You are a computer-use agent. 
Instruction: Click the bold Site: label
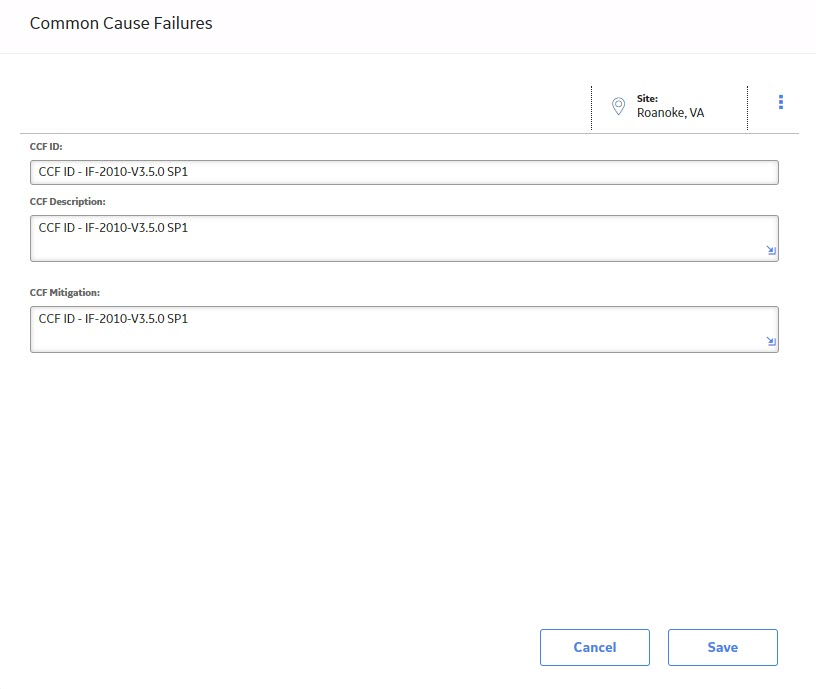tap(647, 98)
